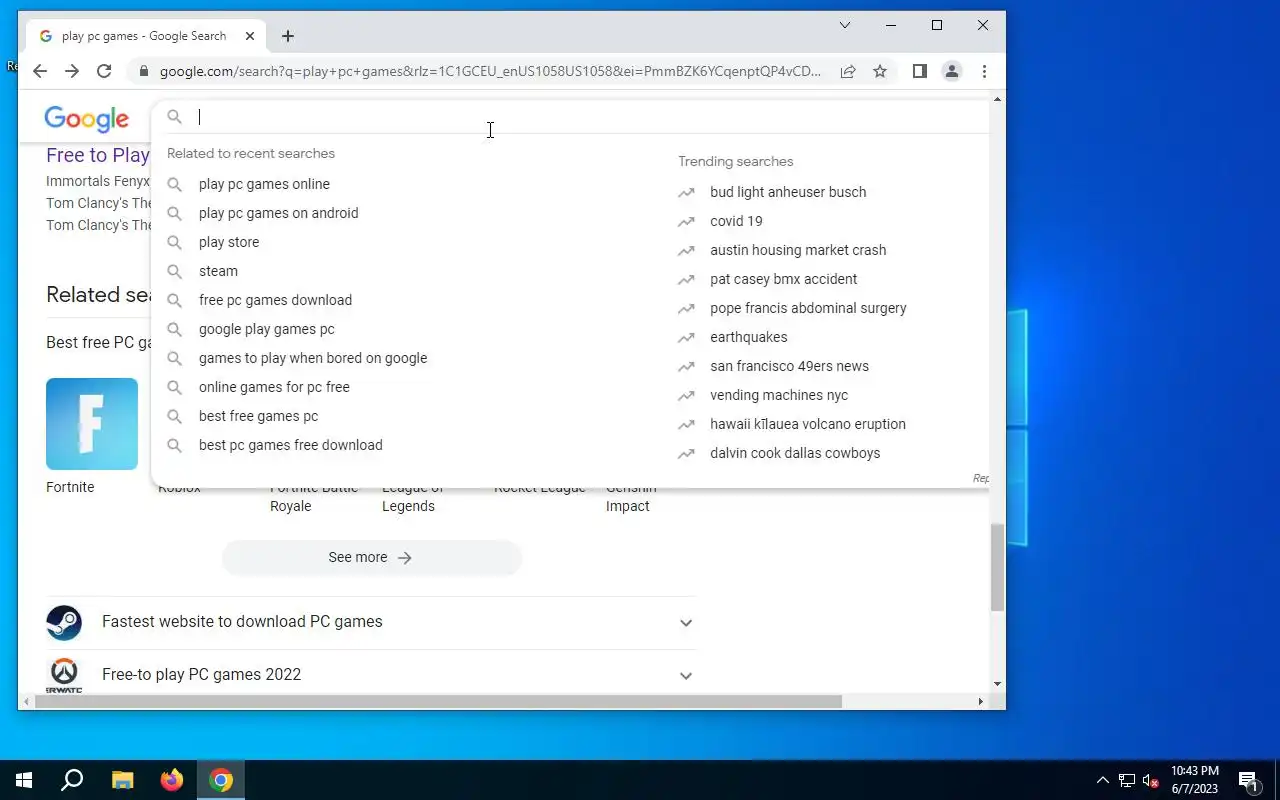Open a new Chrome tab
Image resolution: width=1280 pixels, height=800 pixels.
288,36
